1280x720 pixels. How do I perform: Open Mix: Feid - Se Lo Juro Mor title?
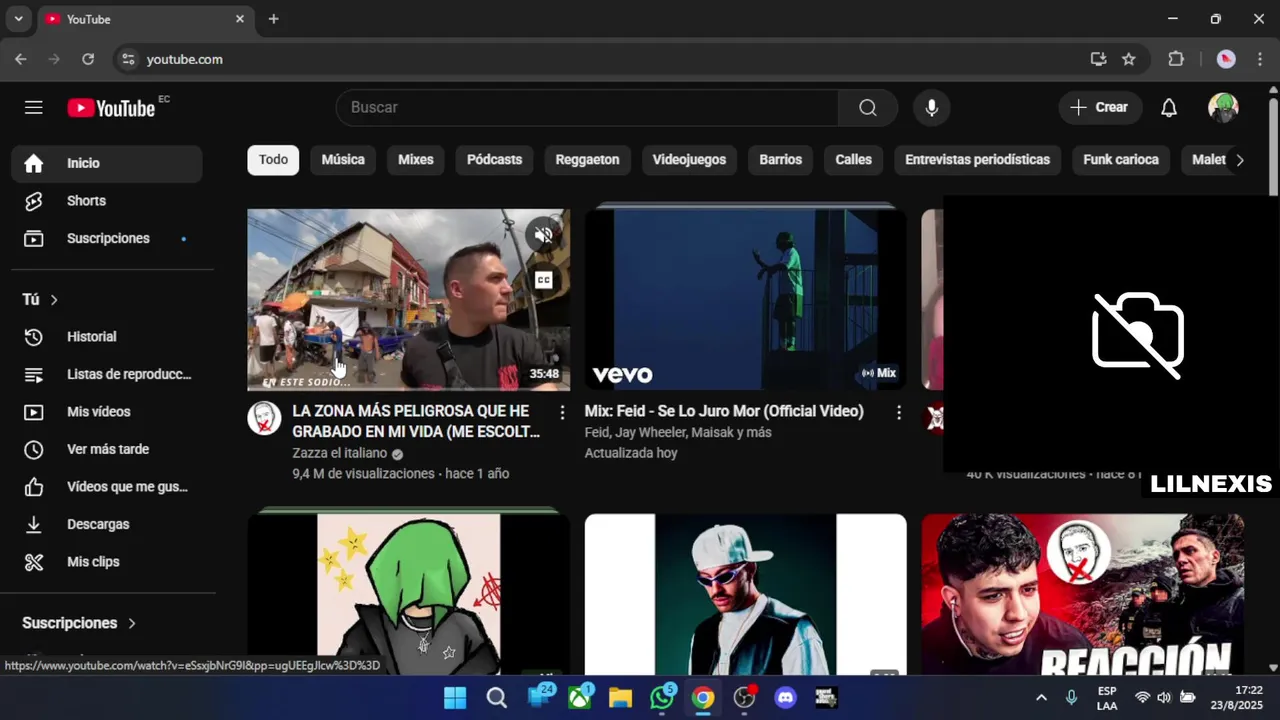coord(724,411)
